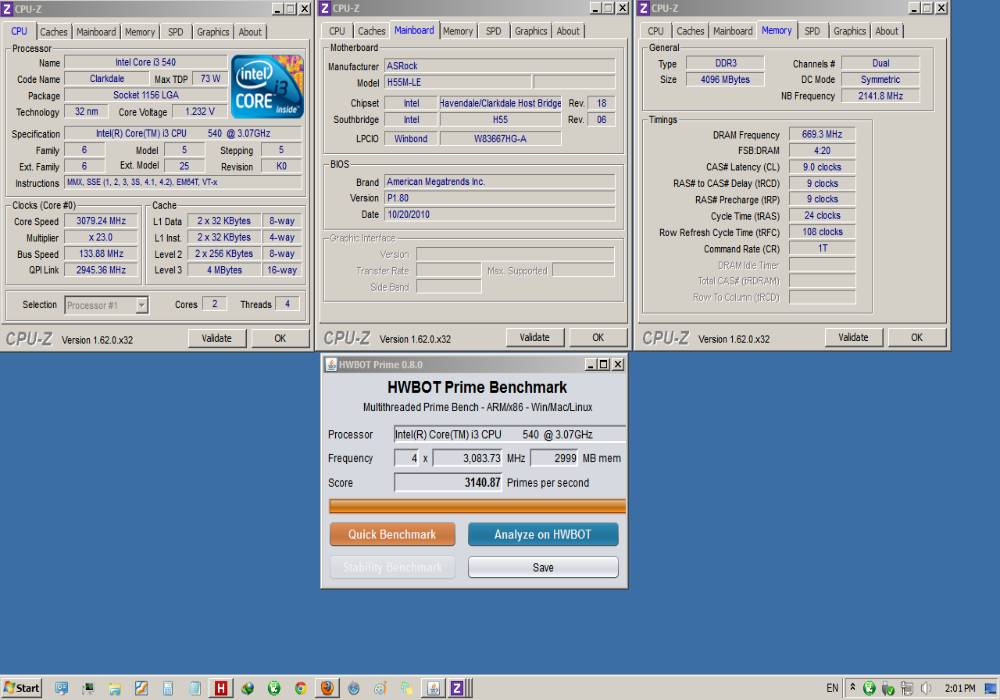Open Caches tab in middle CPU-Z window
Image resolution: width=1000 pixels, height=700 pixels.
point(371,31)
